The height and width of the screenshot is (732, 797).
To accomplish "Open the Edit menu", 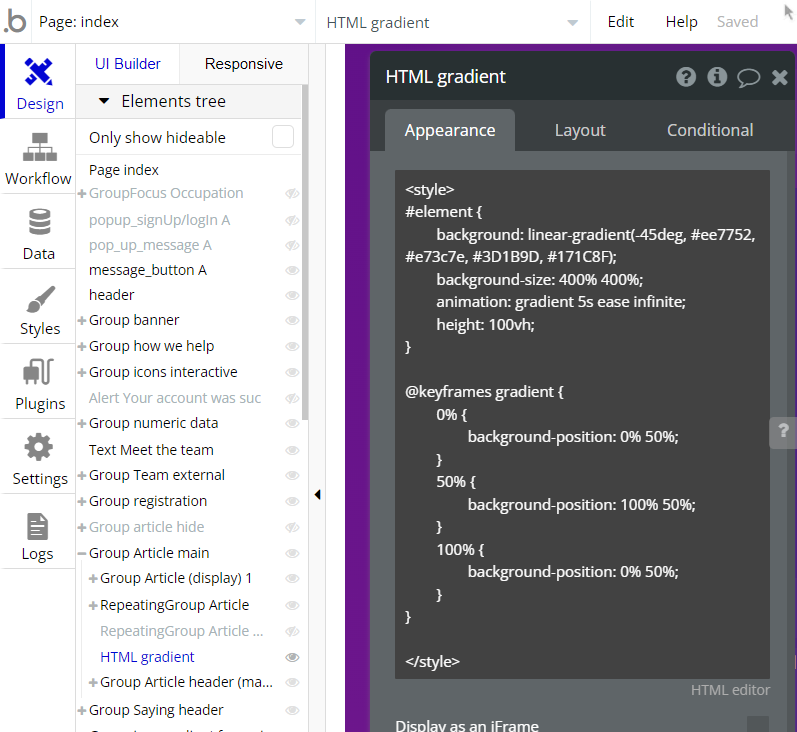I will point(621,22).
